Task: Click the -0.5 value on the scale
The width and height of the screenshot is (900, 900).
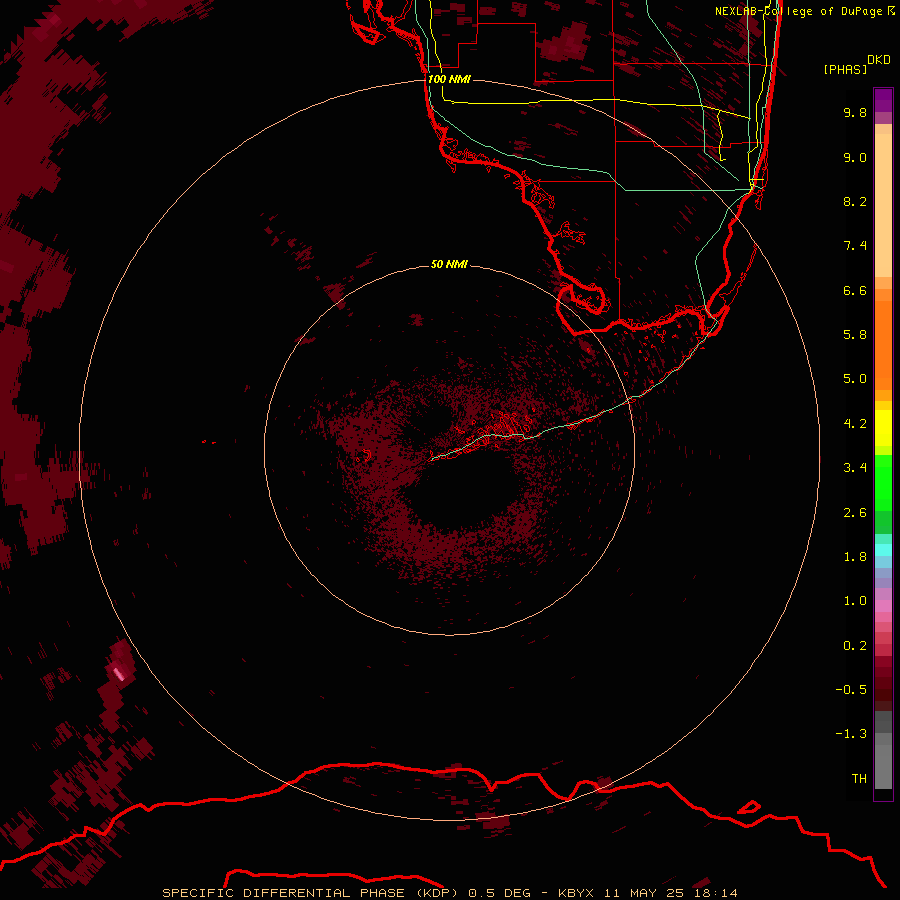Action: [851, 690]
